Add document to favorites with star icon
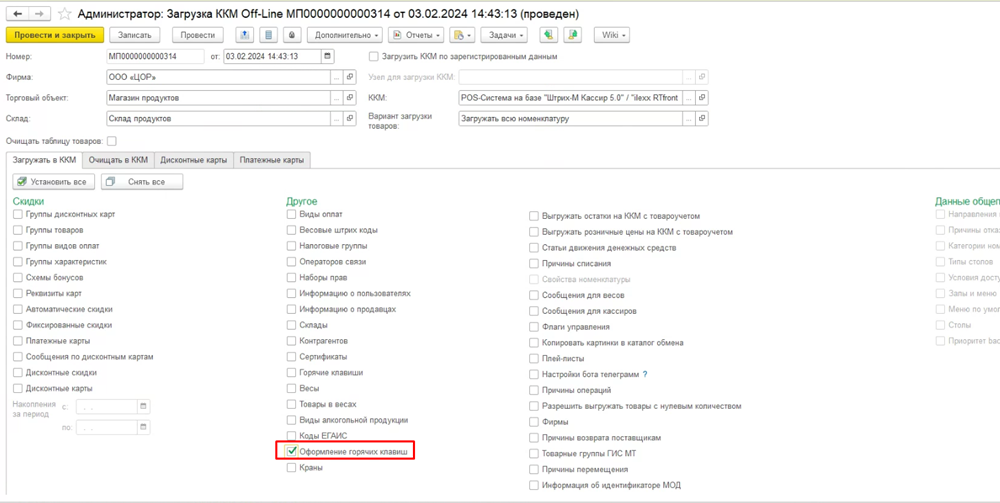Screen dimensions: 1000x503 click(x=66, y=14)
